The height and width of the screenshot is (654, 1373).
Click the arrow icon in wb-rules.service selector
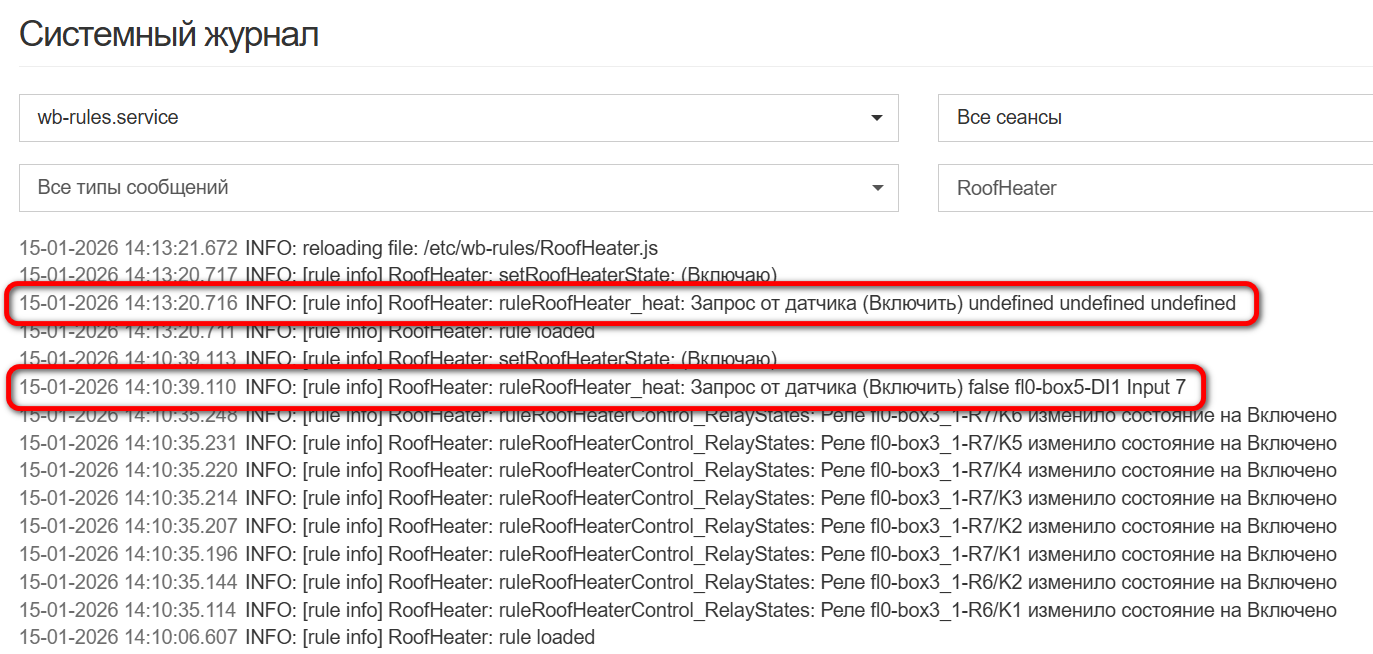click(x=877, y=118)
